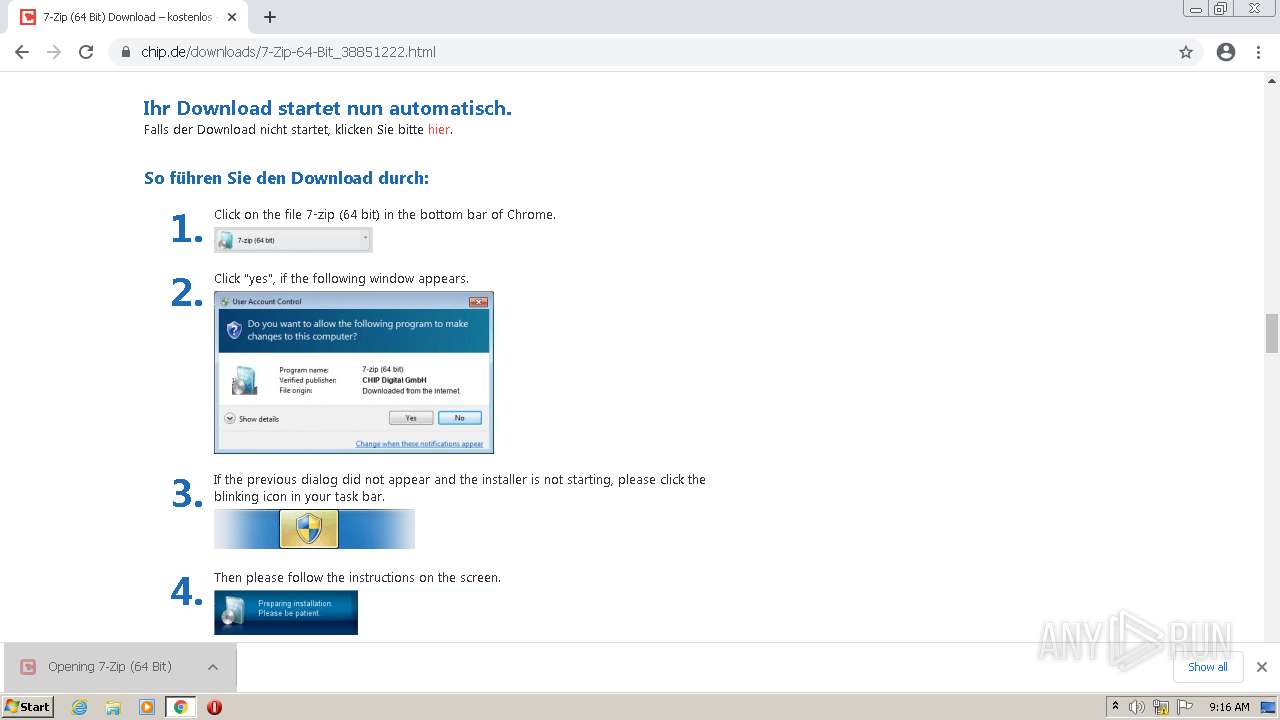Click the heading 'So führen Sie den Download durch:'
Screen dimensions: 1280x720
click(x=286, y=178)
